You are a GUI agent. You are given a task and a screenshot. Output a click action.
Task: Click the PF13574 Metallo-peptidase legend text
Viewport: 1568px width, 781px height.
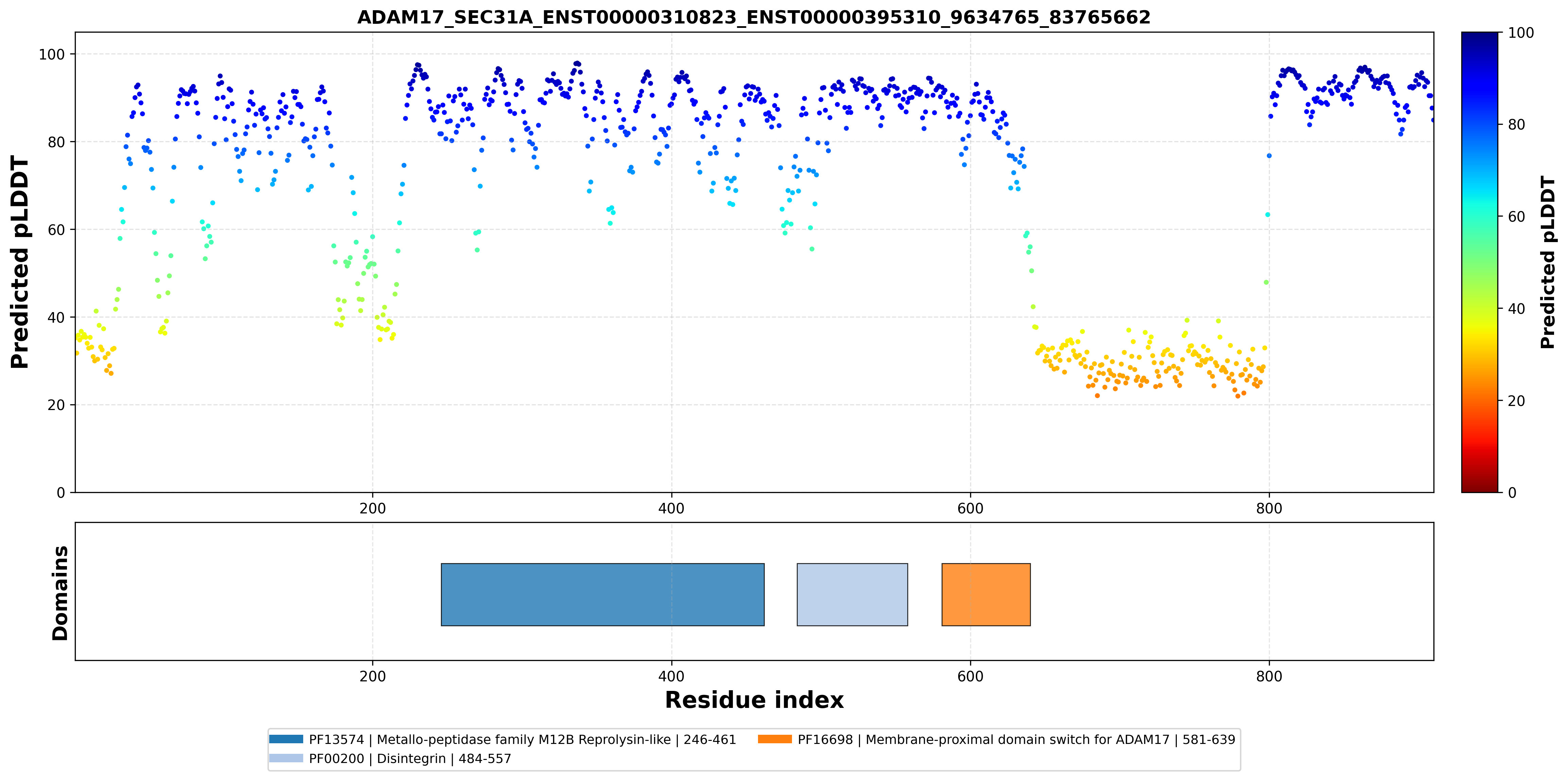click(x=522, y=740)
